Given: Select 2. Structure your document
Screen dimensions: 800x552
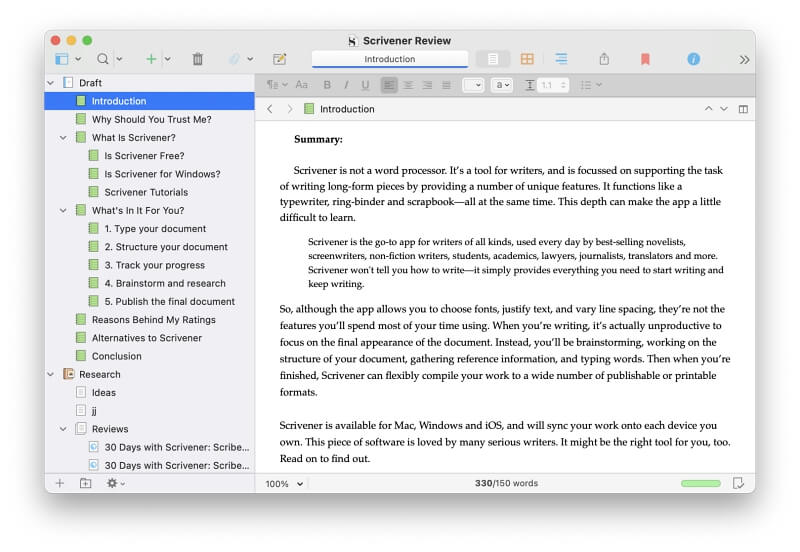Looking at the screenshot, I should 149,247.
